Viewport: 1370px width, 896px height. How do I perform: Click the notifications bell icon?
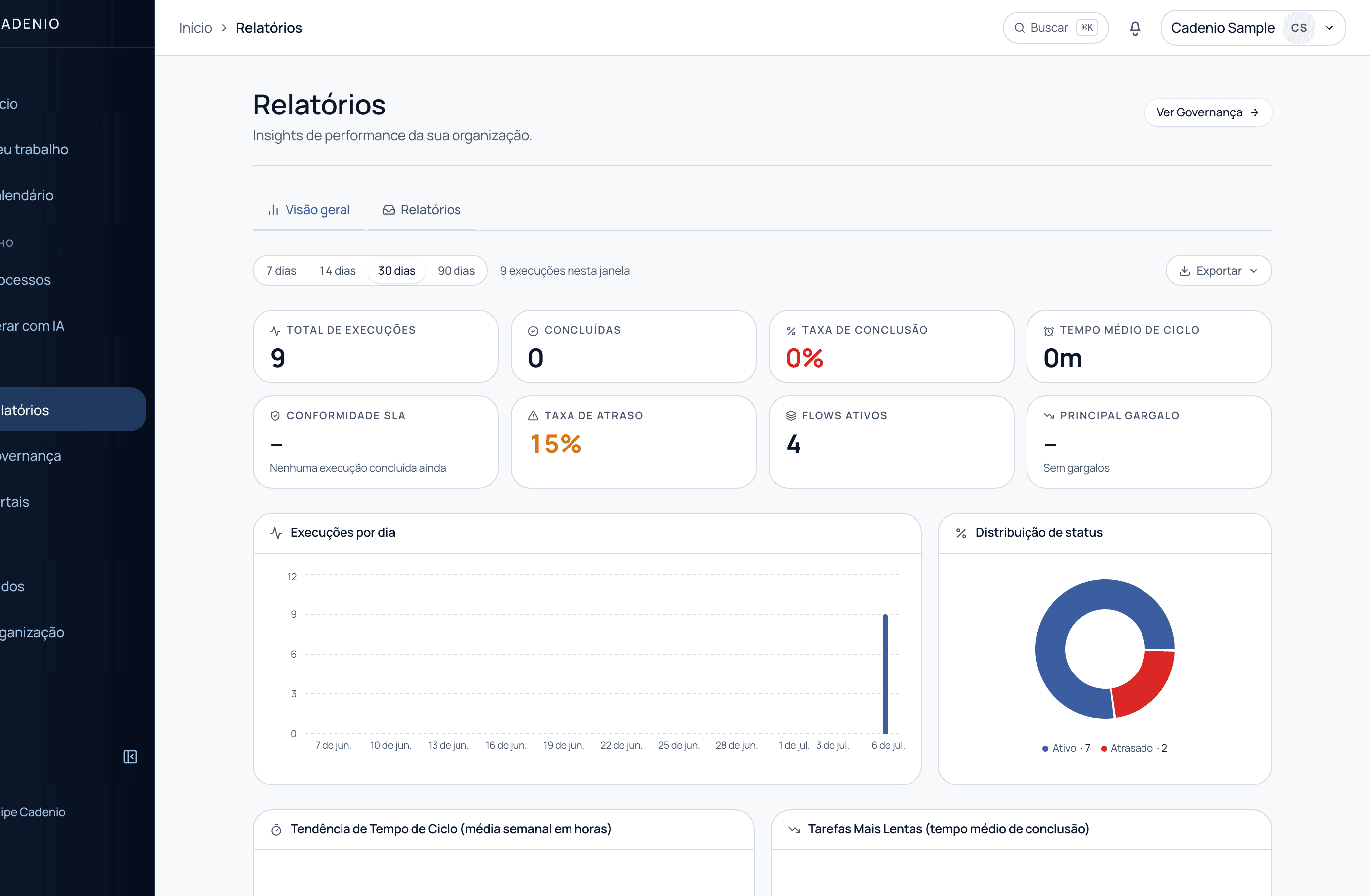pyautogui.click(x=1135, y=28)
